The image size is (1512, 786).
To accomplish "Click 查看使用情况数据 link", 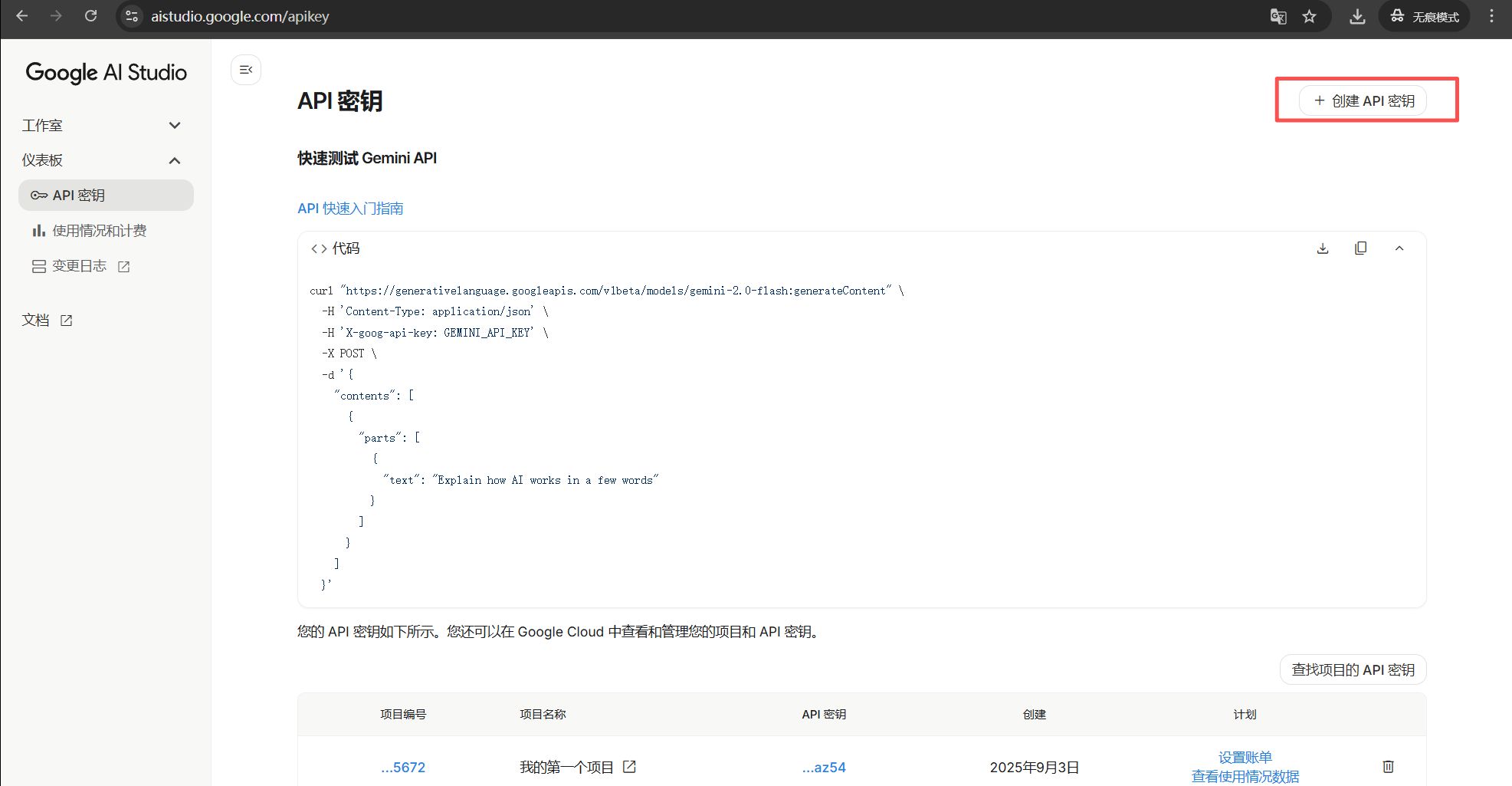I will (x=1245, y=777).
